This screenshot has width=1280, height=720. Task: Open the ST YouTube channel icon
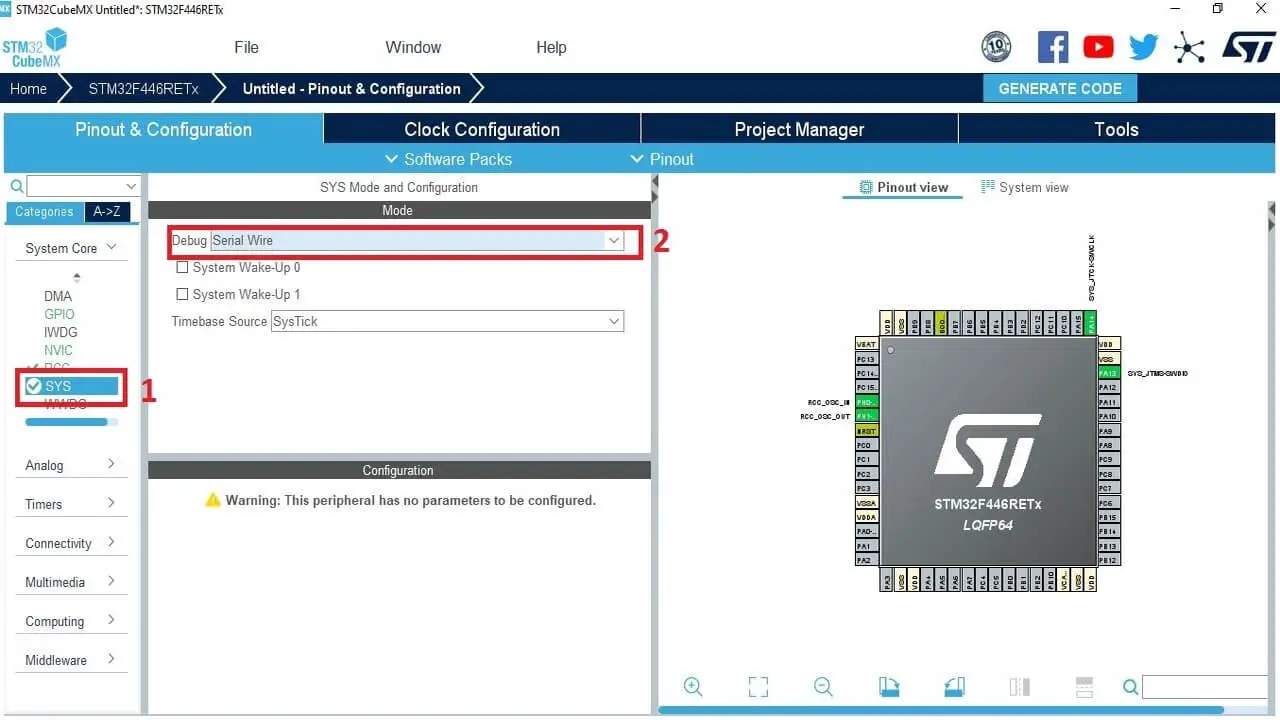[1097, 46]
